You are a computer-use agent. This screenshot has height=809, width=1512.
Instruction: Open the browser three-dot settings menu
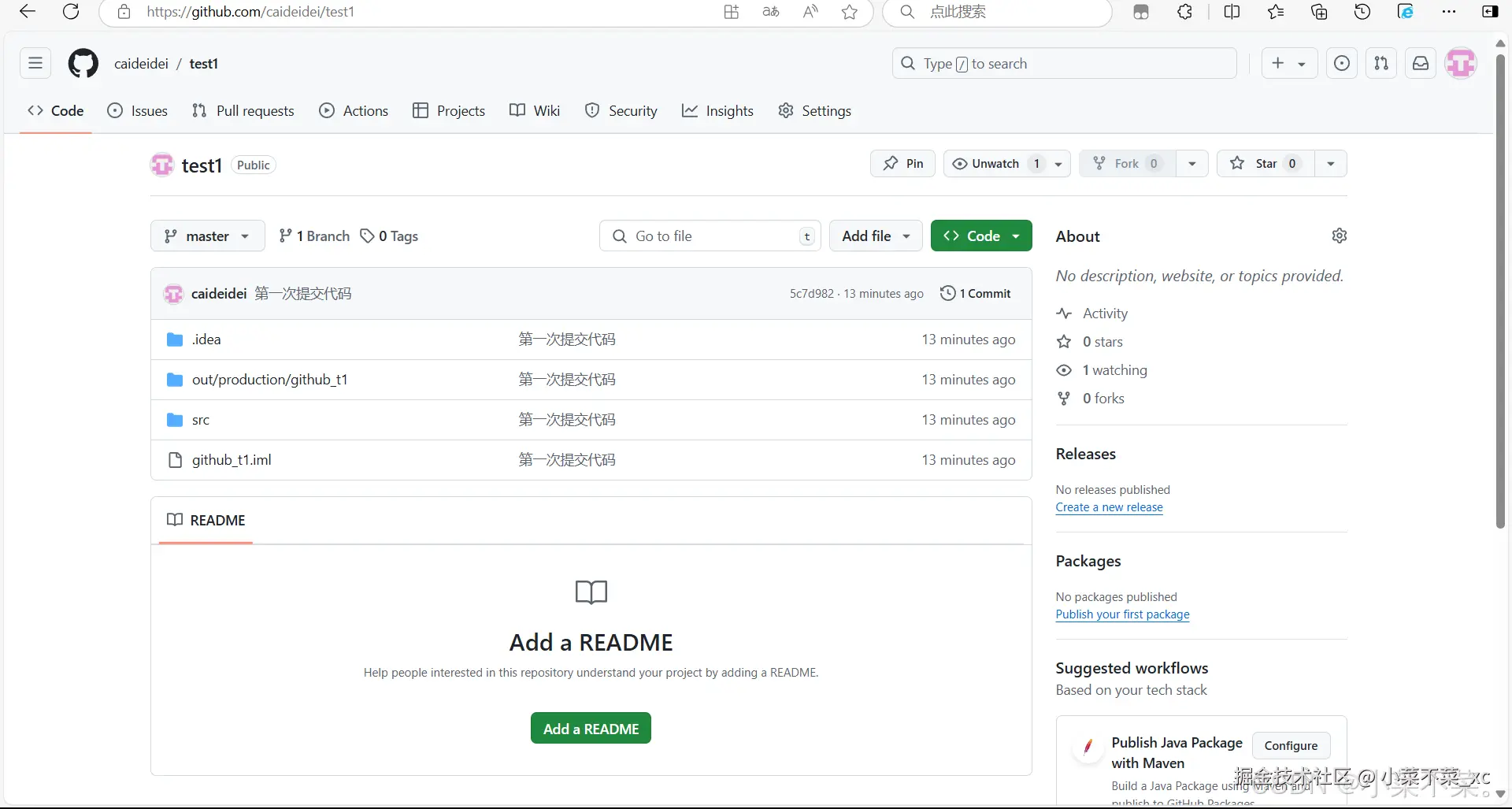coord(1449,11)
